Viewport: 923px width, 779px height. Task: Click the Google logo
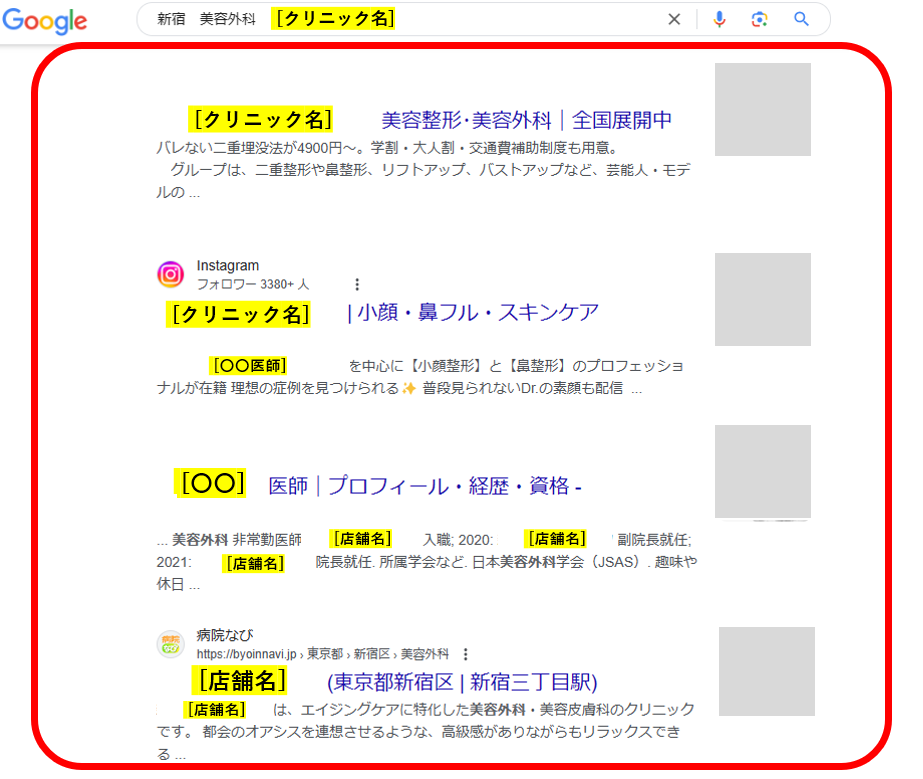[x=45, y=20]
